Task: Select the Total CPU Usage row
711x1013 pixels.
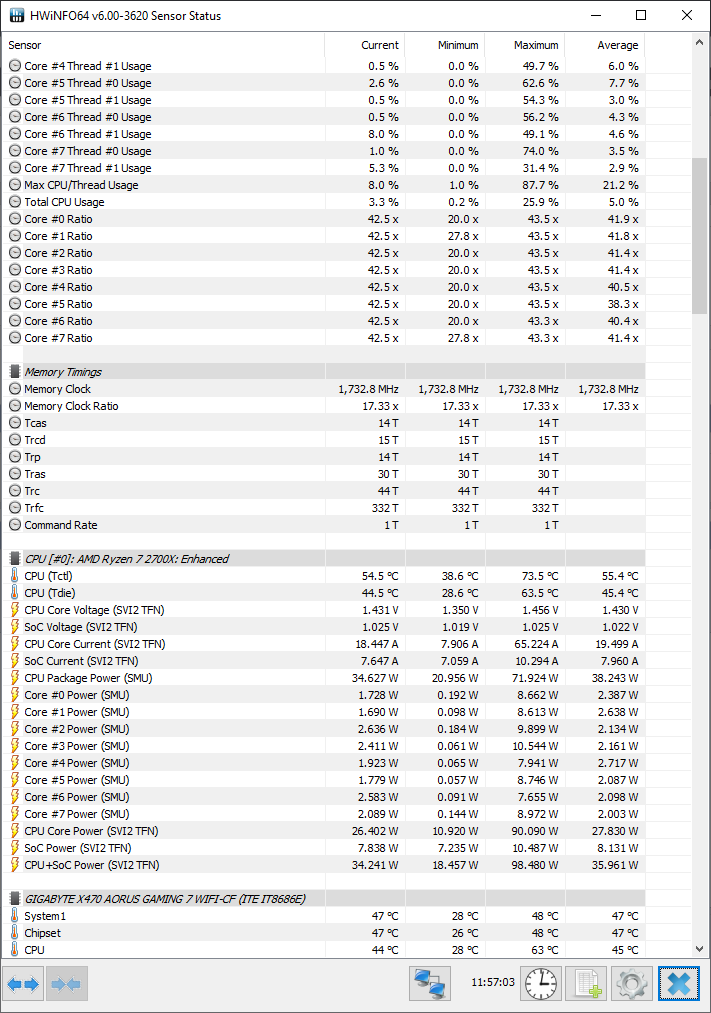Action: point(64,202)
